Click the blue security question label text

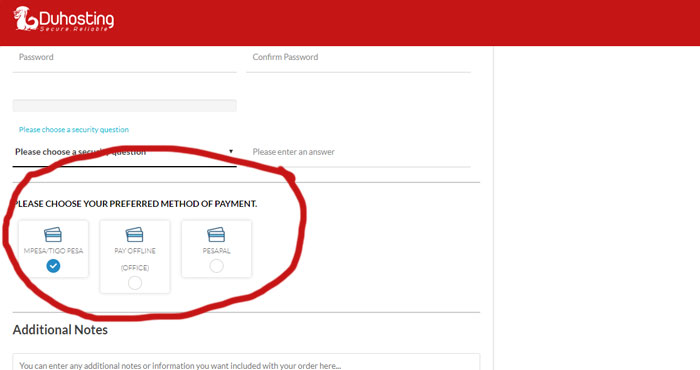[74, 129]
